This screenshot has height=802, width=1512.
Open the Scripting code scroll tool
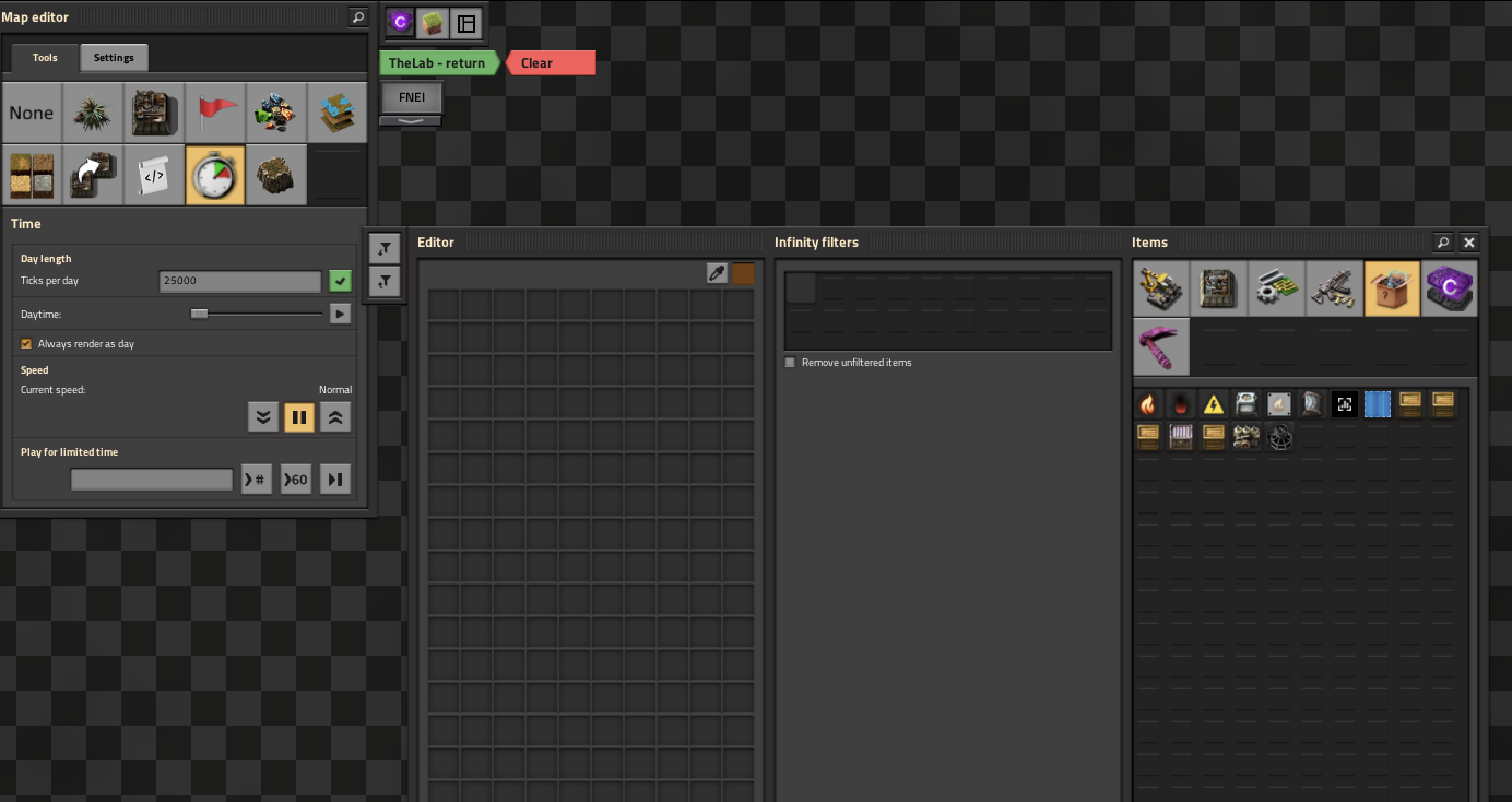(x=154, y=175)
